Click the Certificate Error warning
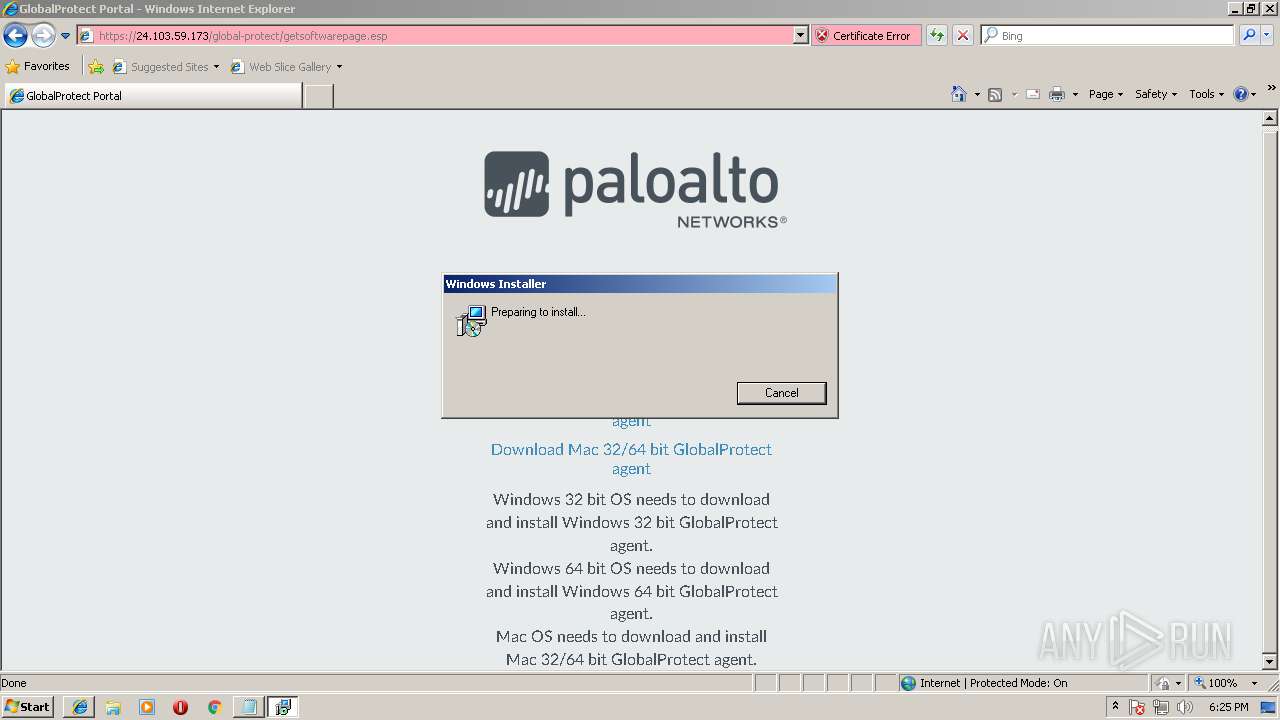1280x720 pixels. tap(866, 35)
